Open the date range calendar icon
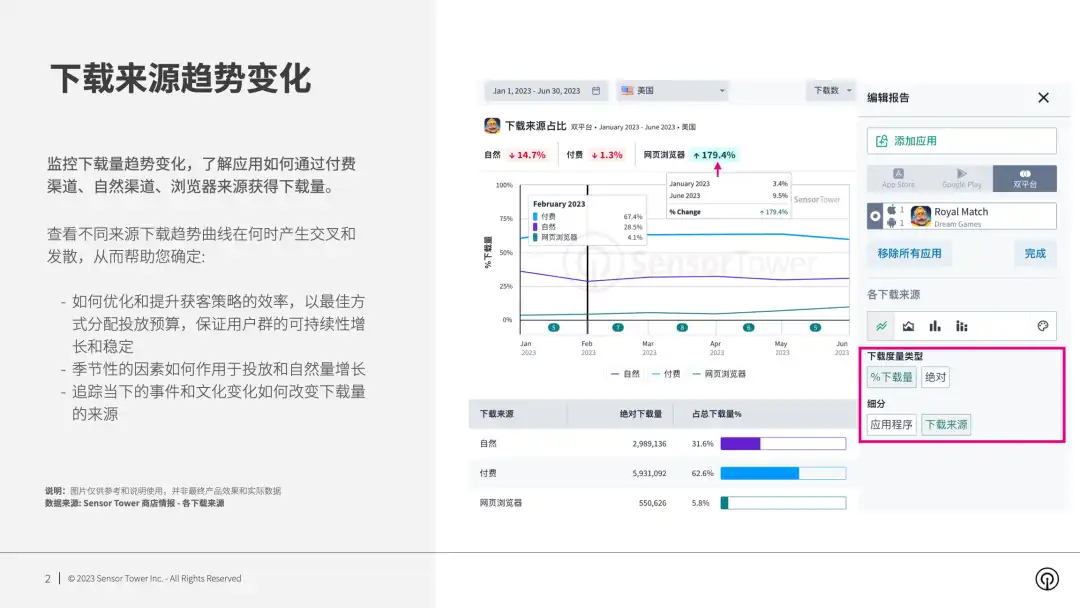 point(596,91)
